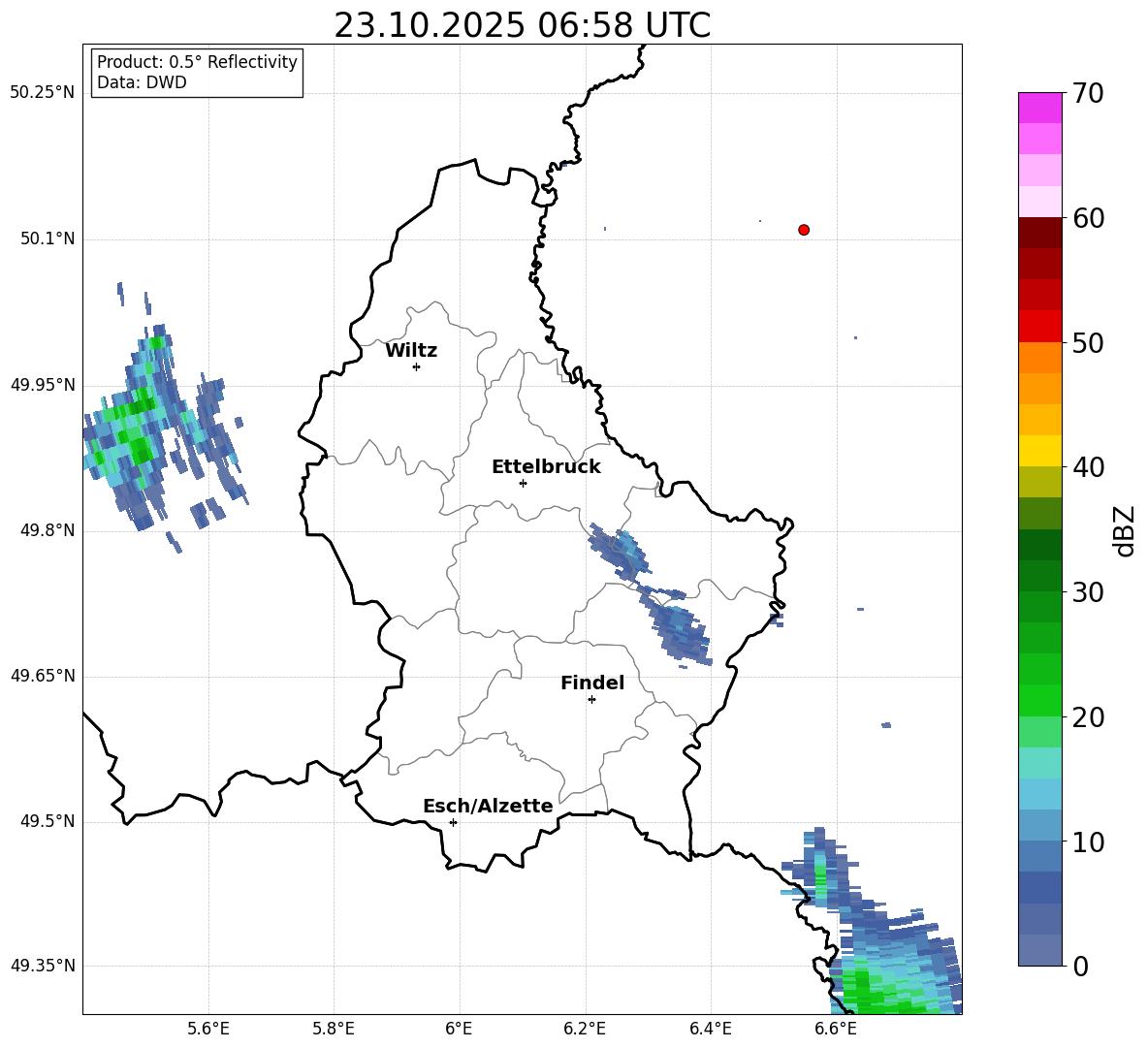
Task: Pick the bright red swatch just above 50 dBZ
Action: pos(1039,327)
